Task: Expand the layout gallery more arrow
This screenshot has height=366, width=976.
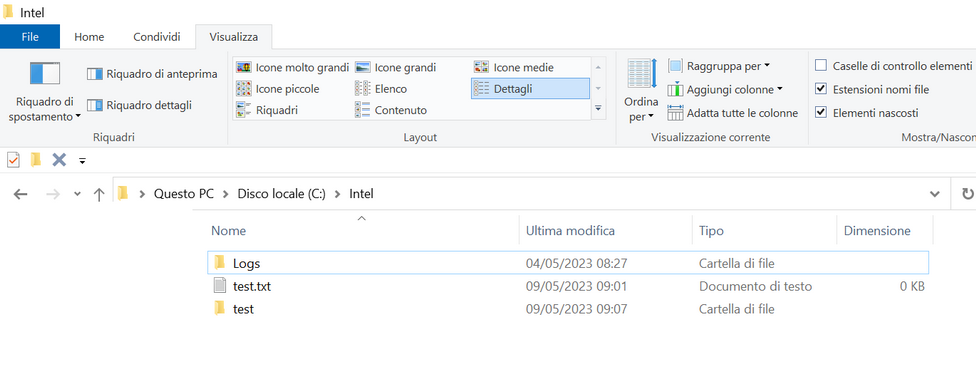Action: click(598, 109)
